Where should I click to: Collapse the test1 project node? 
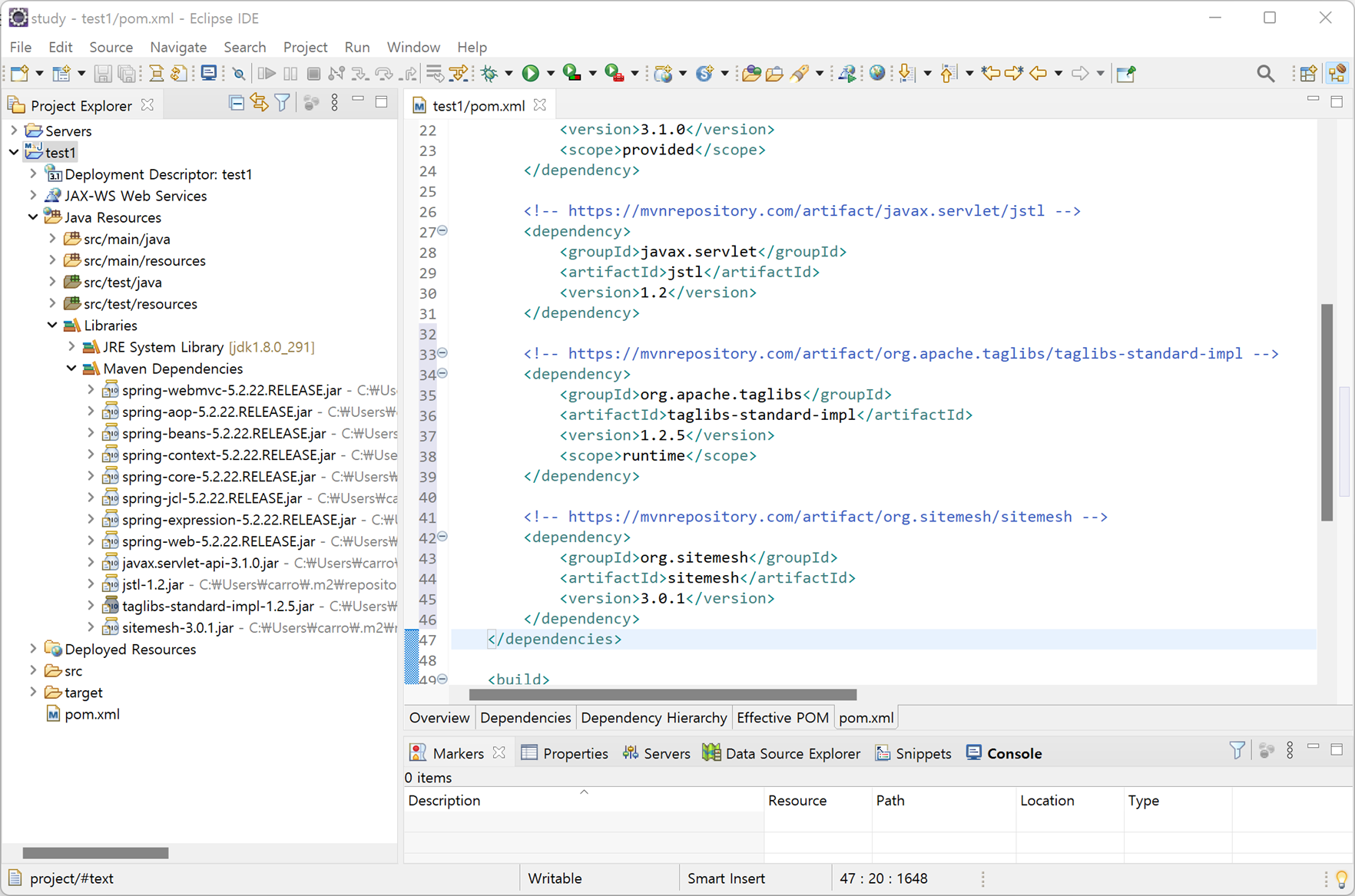[x=14, y=152]
